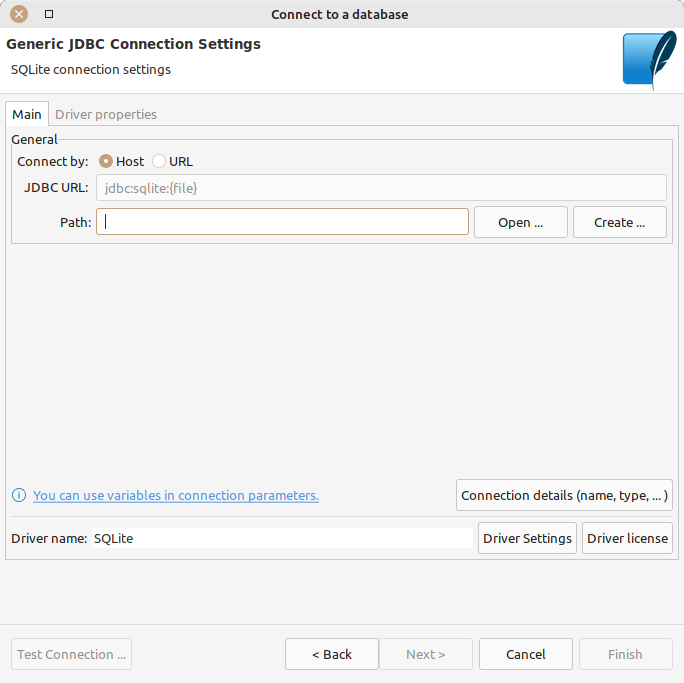The width and height of the screenshot is (684, 683).
Task: Maximize the database connection window
Action: click(x=49, y=14)
